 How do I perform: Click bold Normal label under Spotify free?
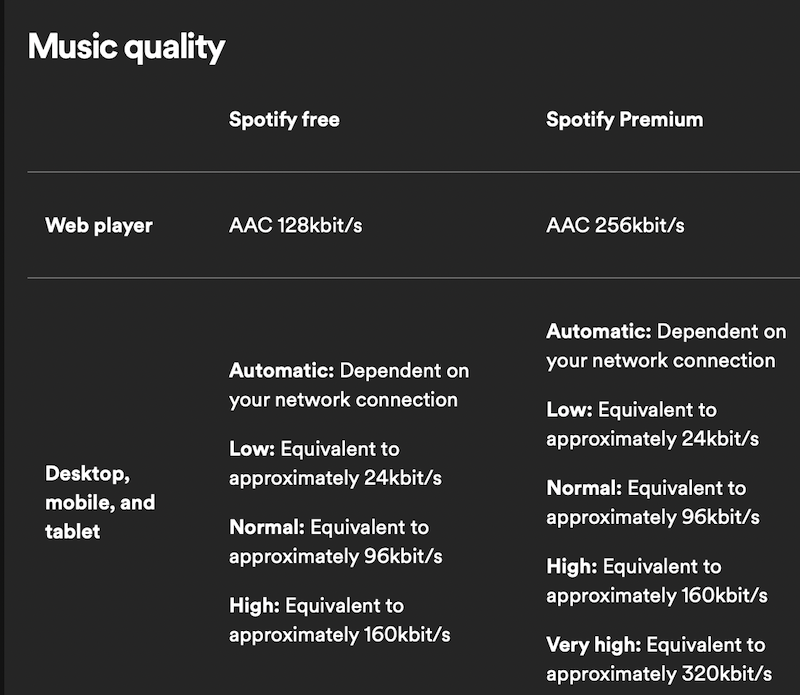(x=267, y=527)
